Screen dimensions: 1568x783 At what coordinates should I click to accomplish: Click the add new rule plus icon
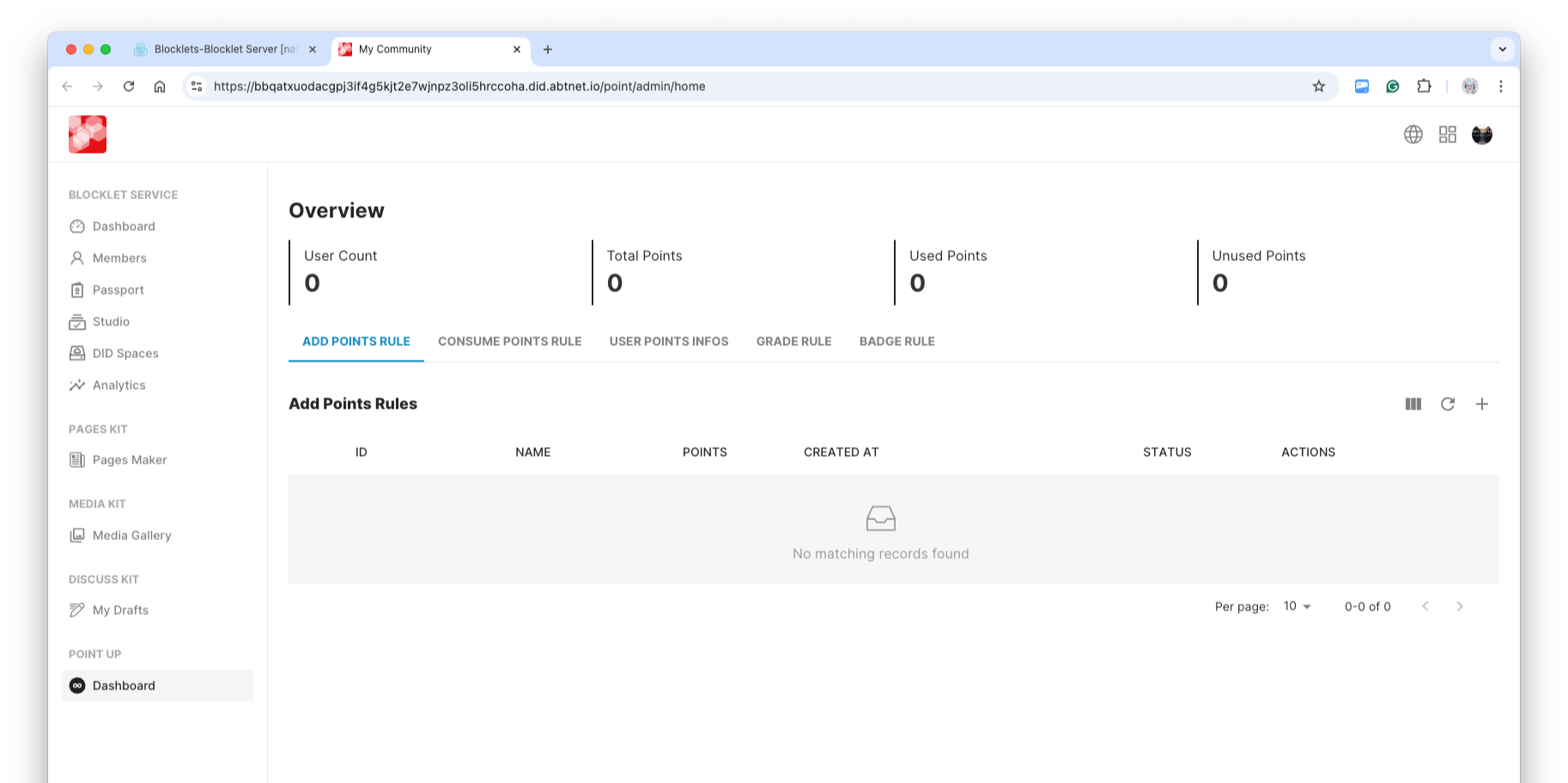(x=1481, y=404)
